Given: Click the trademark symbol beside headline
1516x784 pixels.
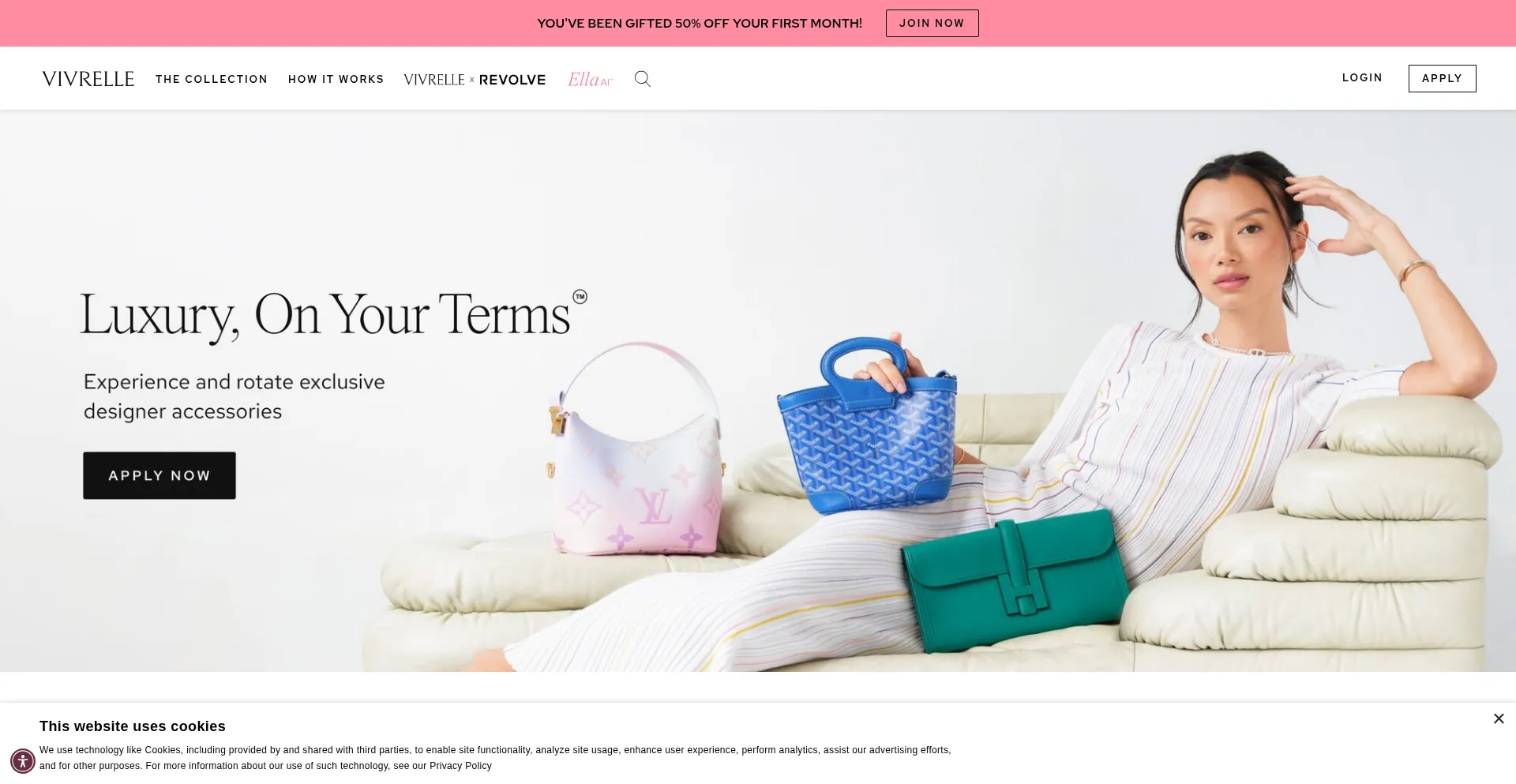Looking at the screenshot, I should click(x=580, y=297).
